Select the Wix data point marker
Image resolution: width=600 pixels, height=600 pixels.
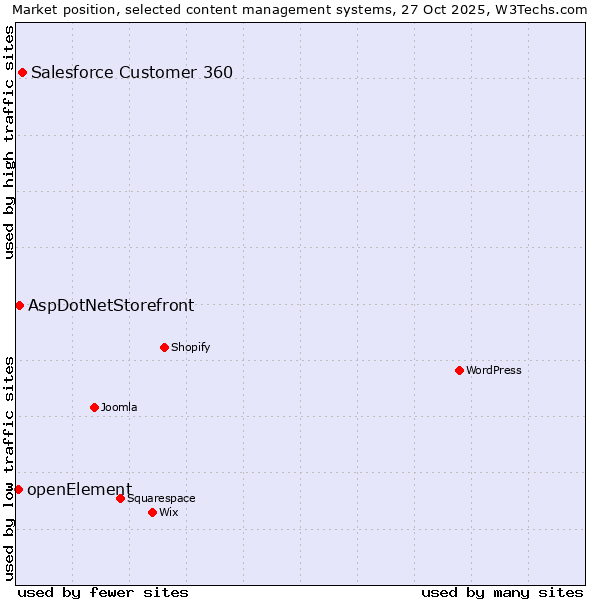pos(152,512)
